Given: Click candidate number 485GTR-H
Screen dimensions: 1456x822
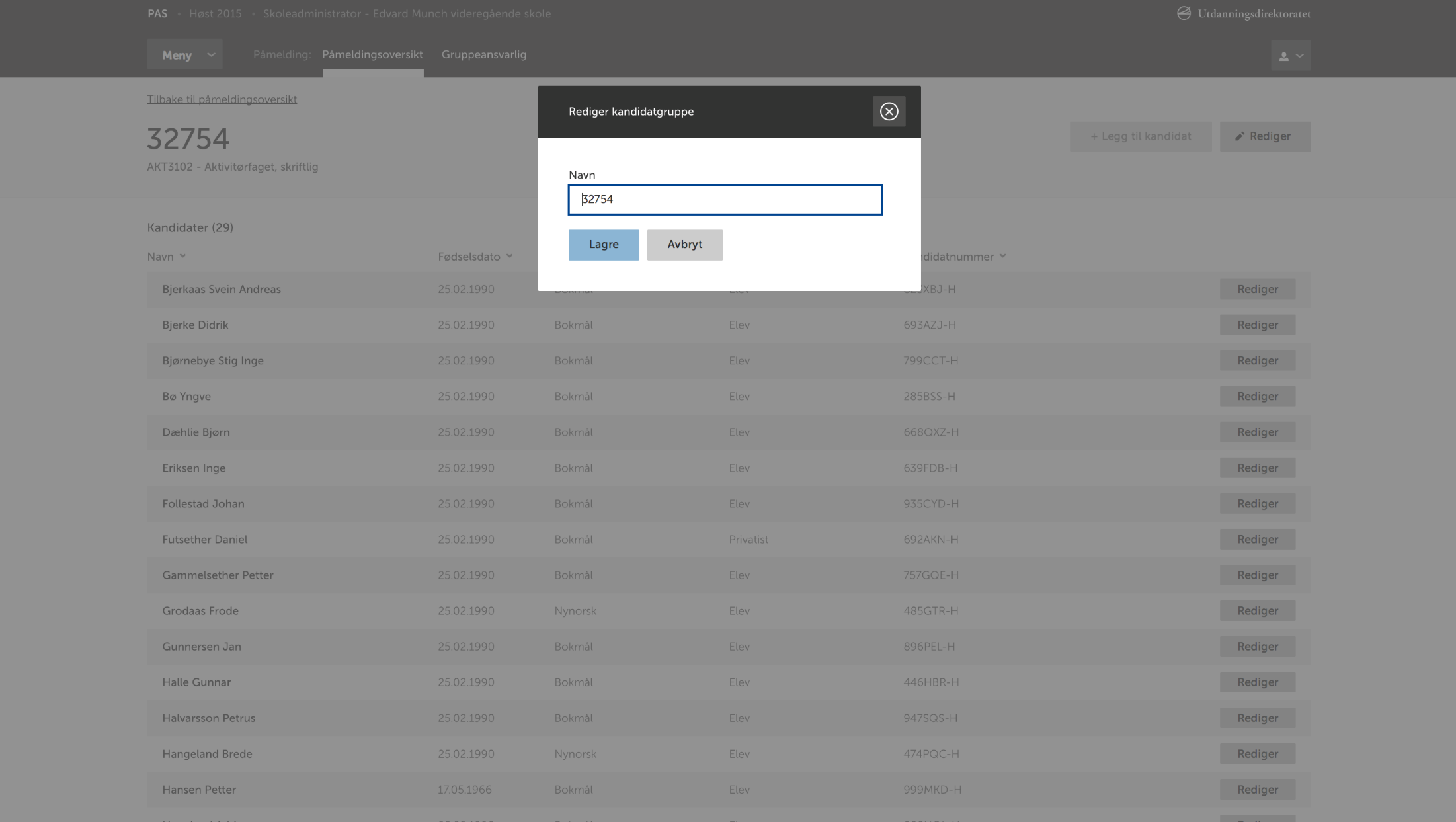Looking at the screenshot, I should [x=931, y=611].
